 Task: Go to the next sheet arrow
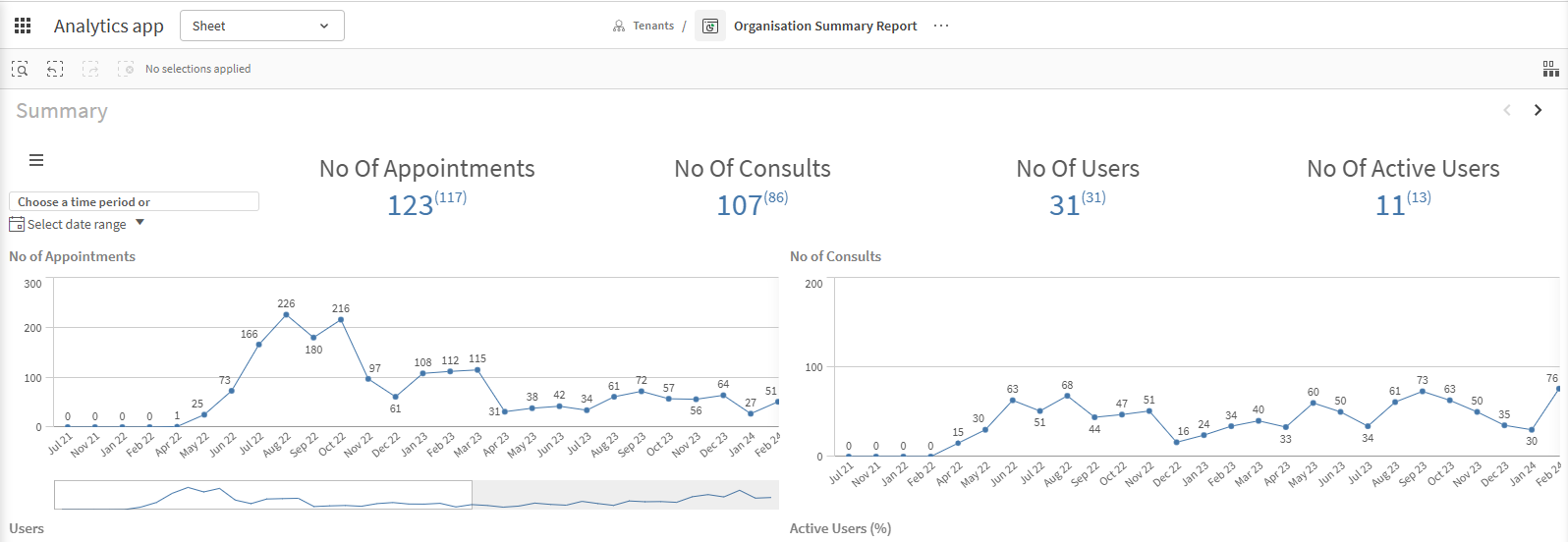coord(1539,110)
